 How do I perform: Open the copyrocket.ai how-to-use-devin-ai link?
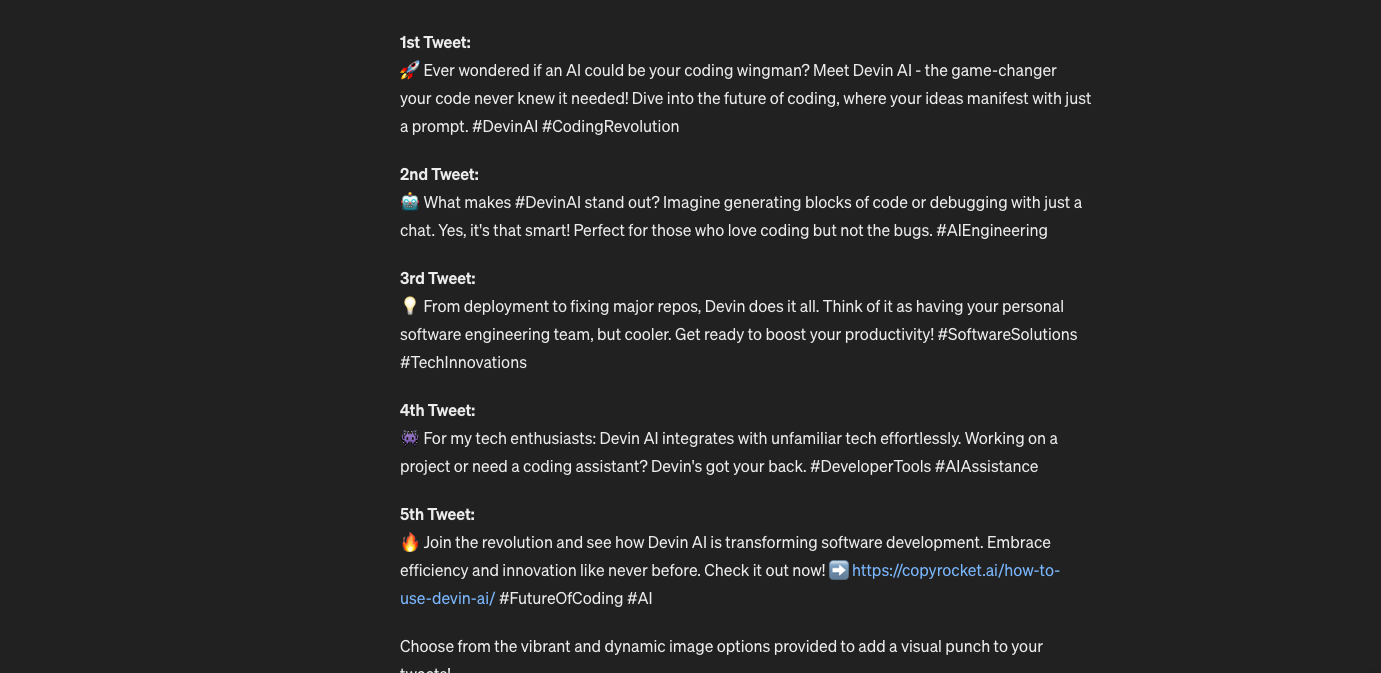[x=955, y=570]
